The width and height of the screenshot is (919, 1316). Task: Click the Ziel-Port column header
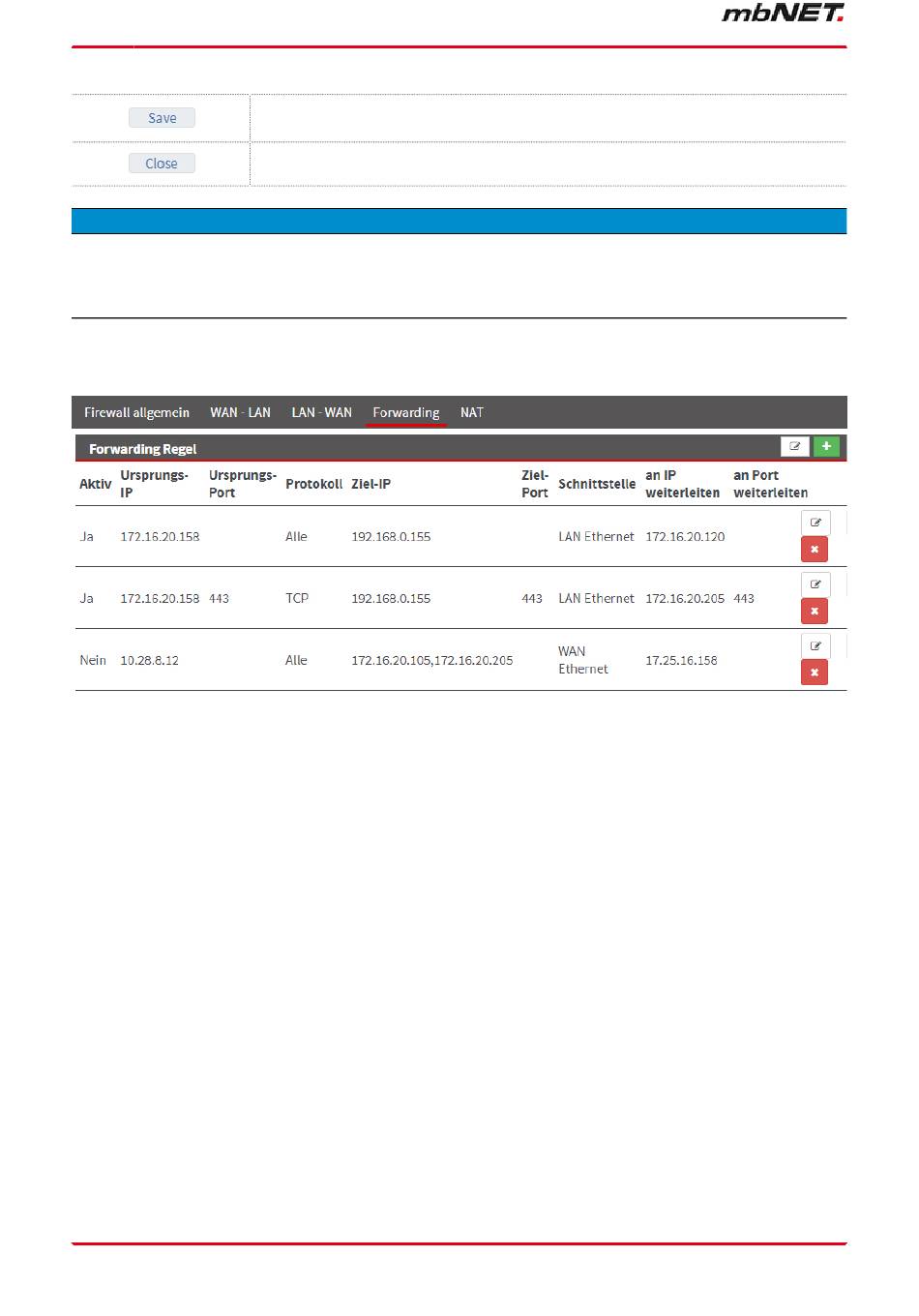click(535, 484)
